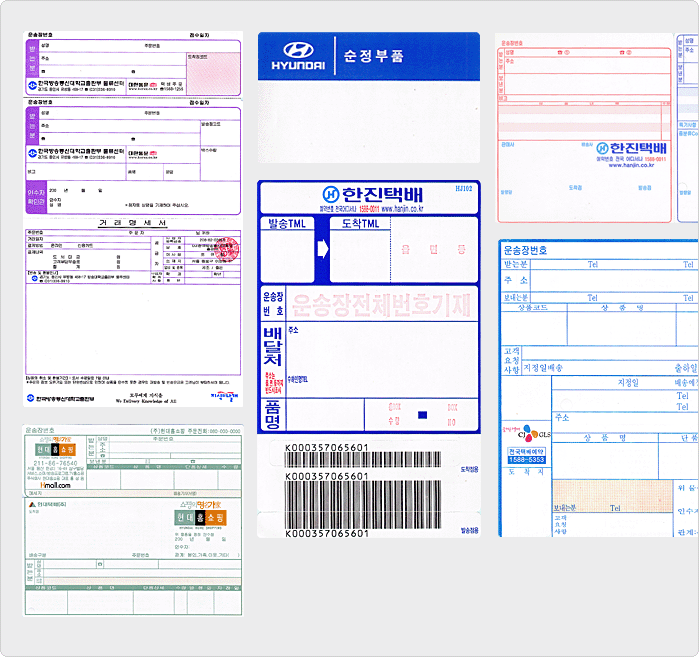Viewport: 699px width, 657px height.
Task: Click 211-86-76540 on the green waybill
Action: coord(55,463)
